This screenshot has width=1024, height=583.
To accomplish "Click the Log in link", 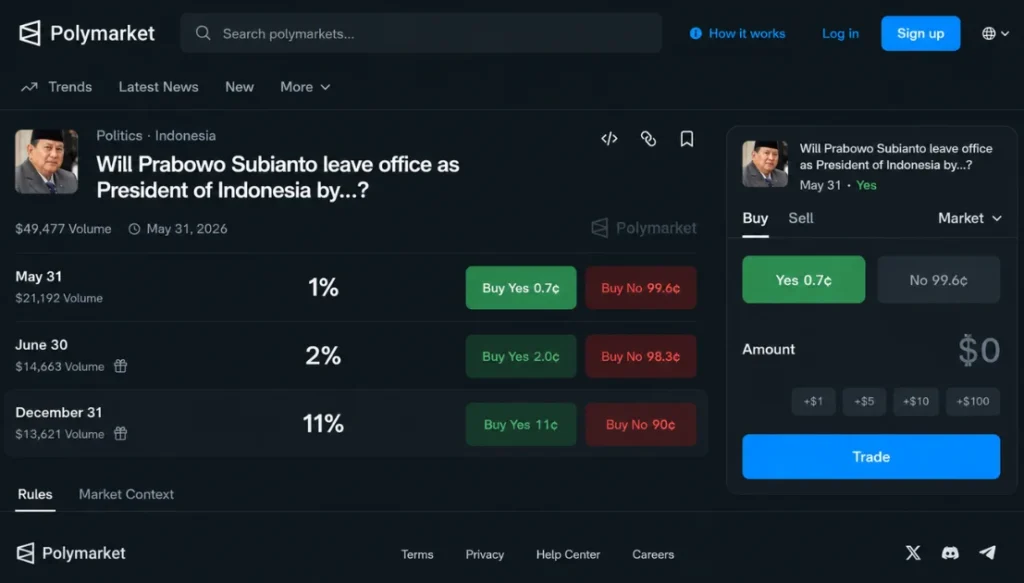I will pos(840,33).
